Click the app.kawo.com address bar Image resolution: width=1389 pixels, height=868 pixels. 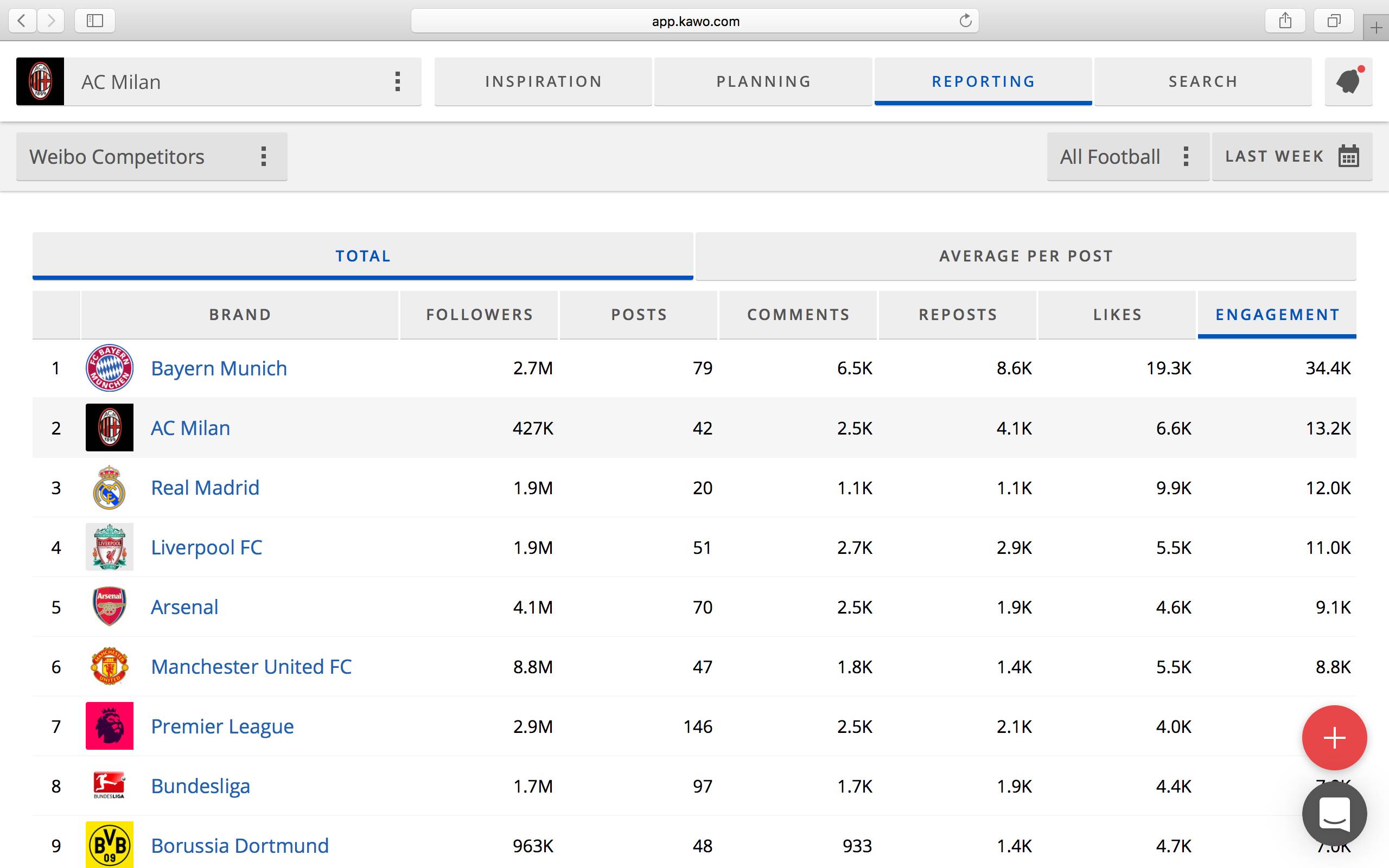(x=694, y=21)
